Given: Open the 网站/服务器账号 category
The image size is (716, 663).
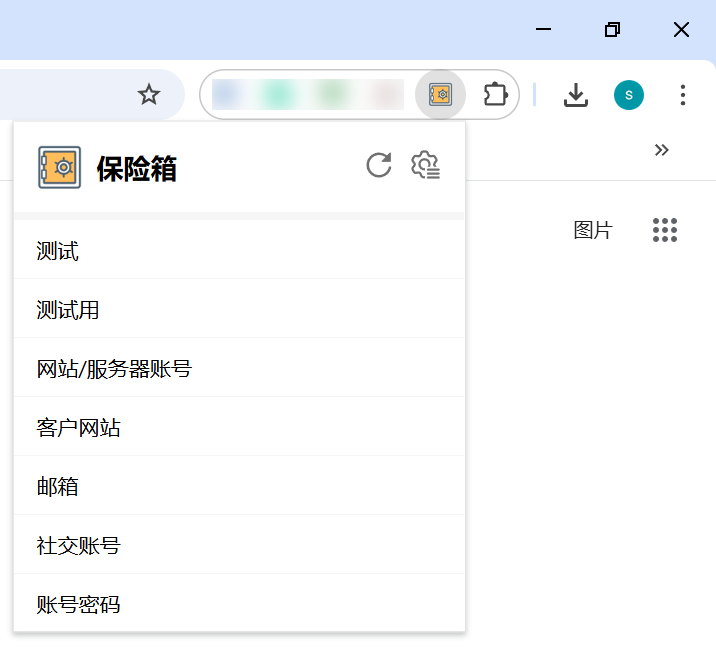Looking at the screenshot, I should click(114, 369).
